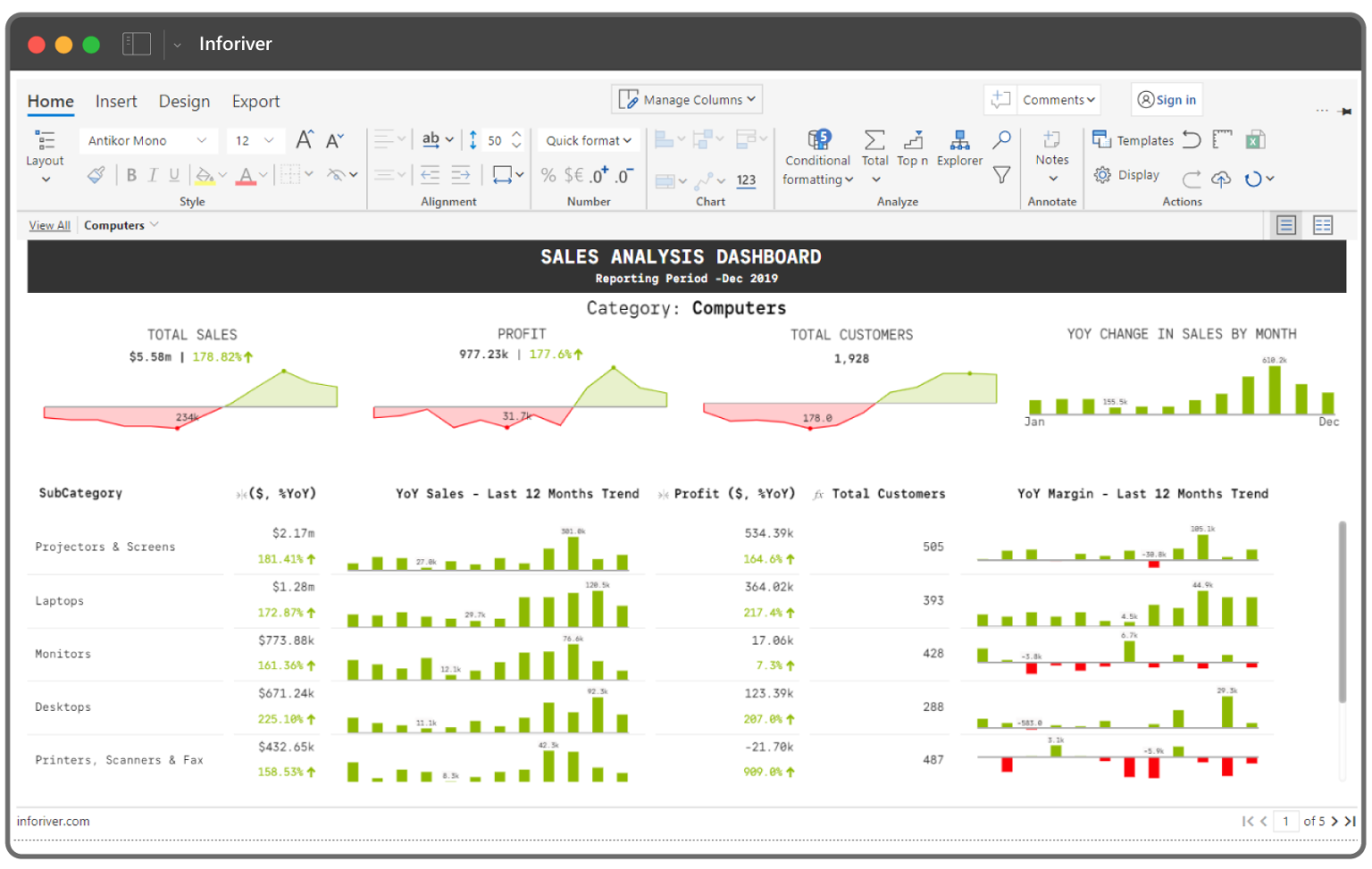
Task: Click the Export to Excel icon
Action: [1255, 140]
